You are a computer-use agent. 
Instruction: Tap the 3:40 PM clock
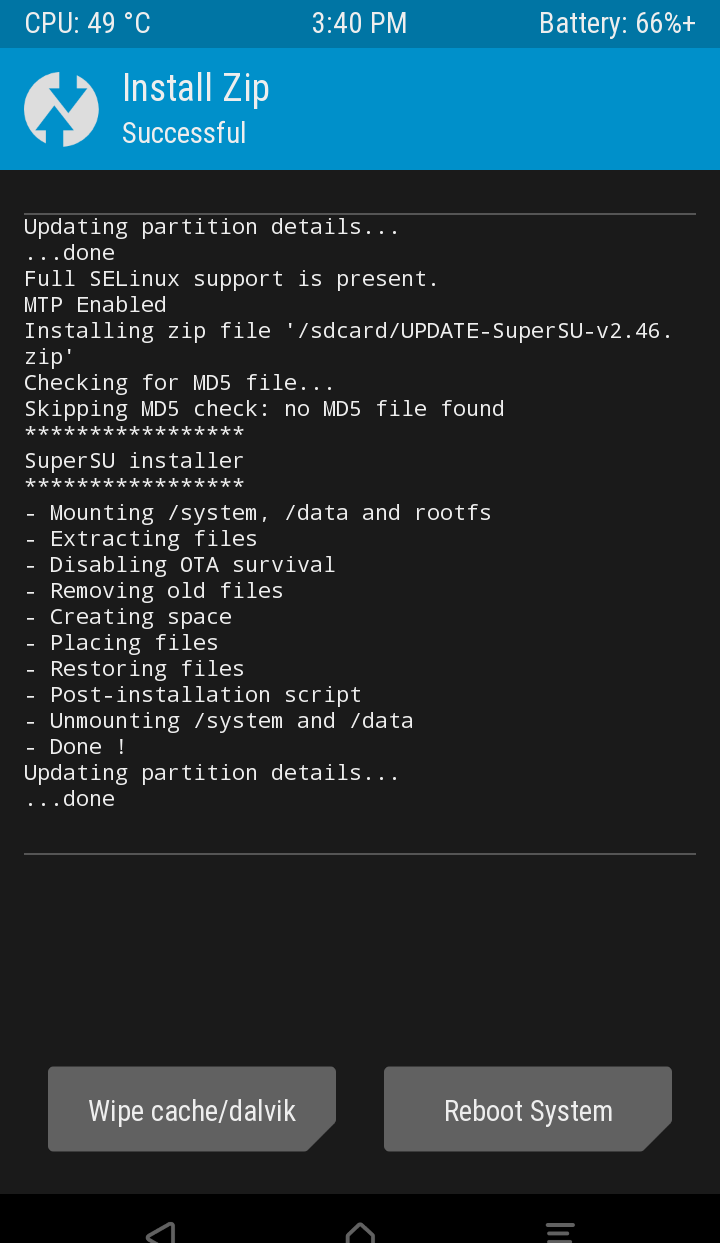tap(359, 24)
